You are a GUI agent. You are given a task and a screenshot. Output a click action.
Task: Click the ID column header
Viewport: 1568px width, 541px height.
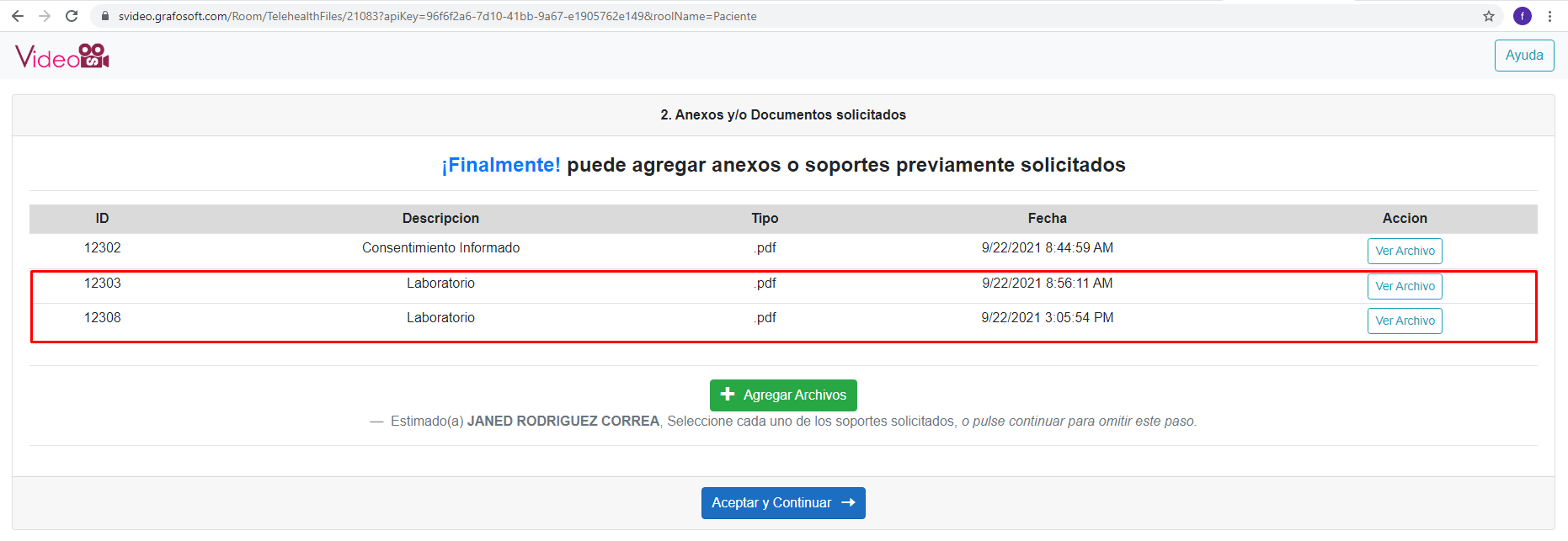pos(102,219)
